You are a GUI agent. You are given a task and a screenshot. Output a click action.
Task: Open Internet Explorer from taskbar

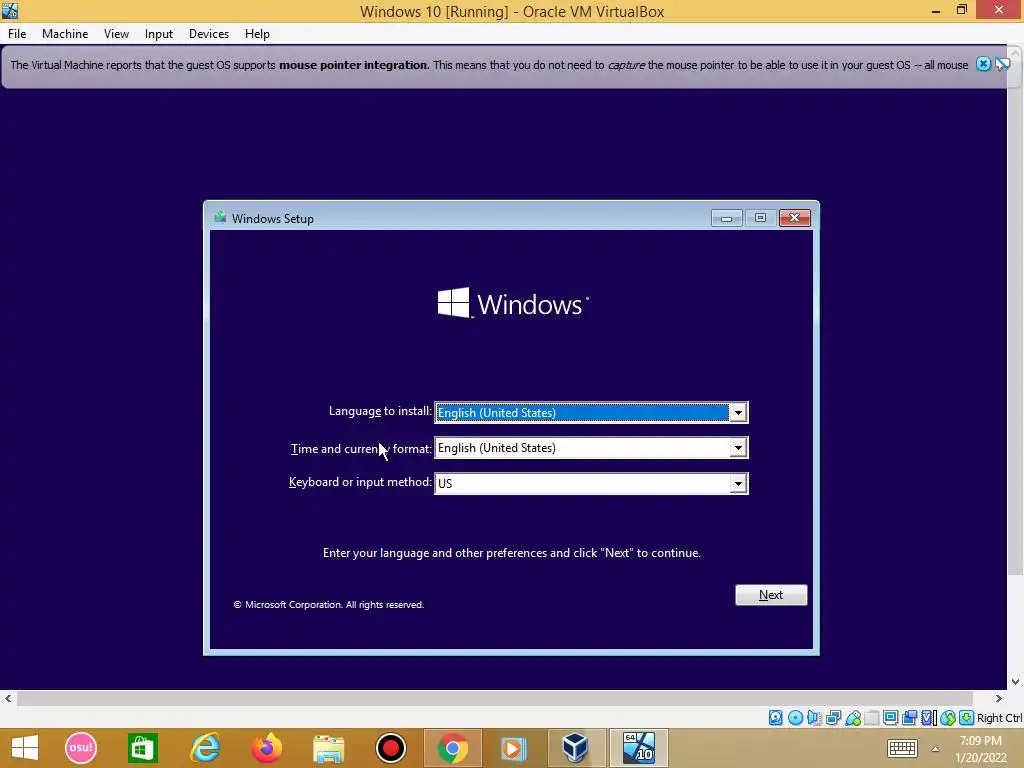(205, 748)
